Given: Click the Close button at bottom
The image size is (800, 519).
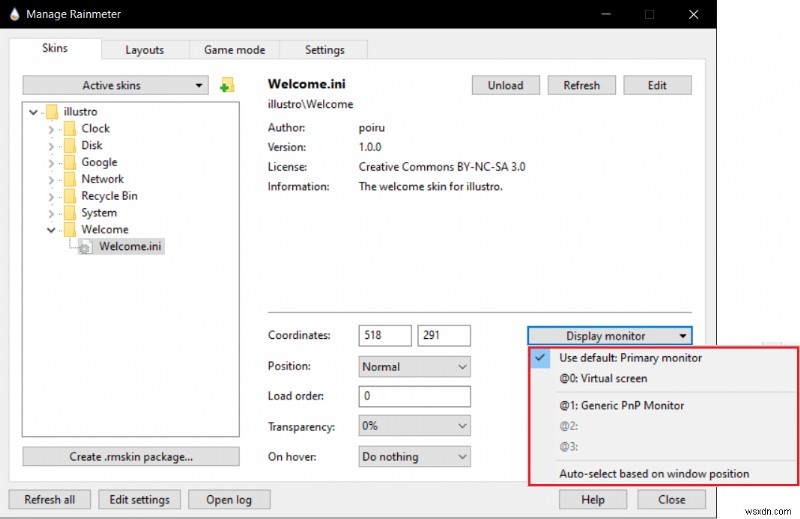Looking at the screenshot, I should (671, 499).
